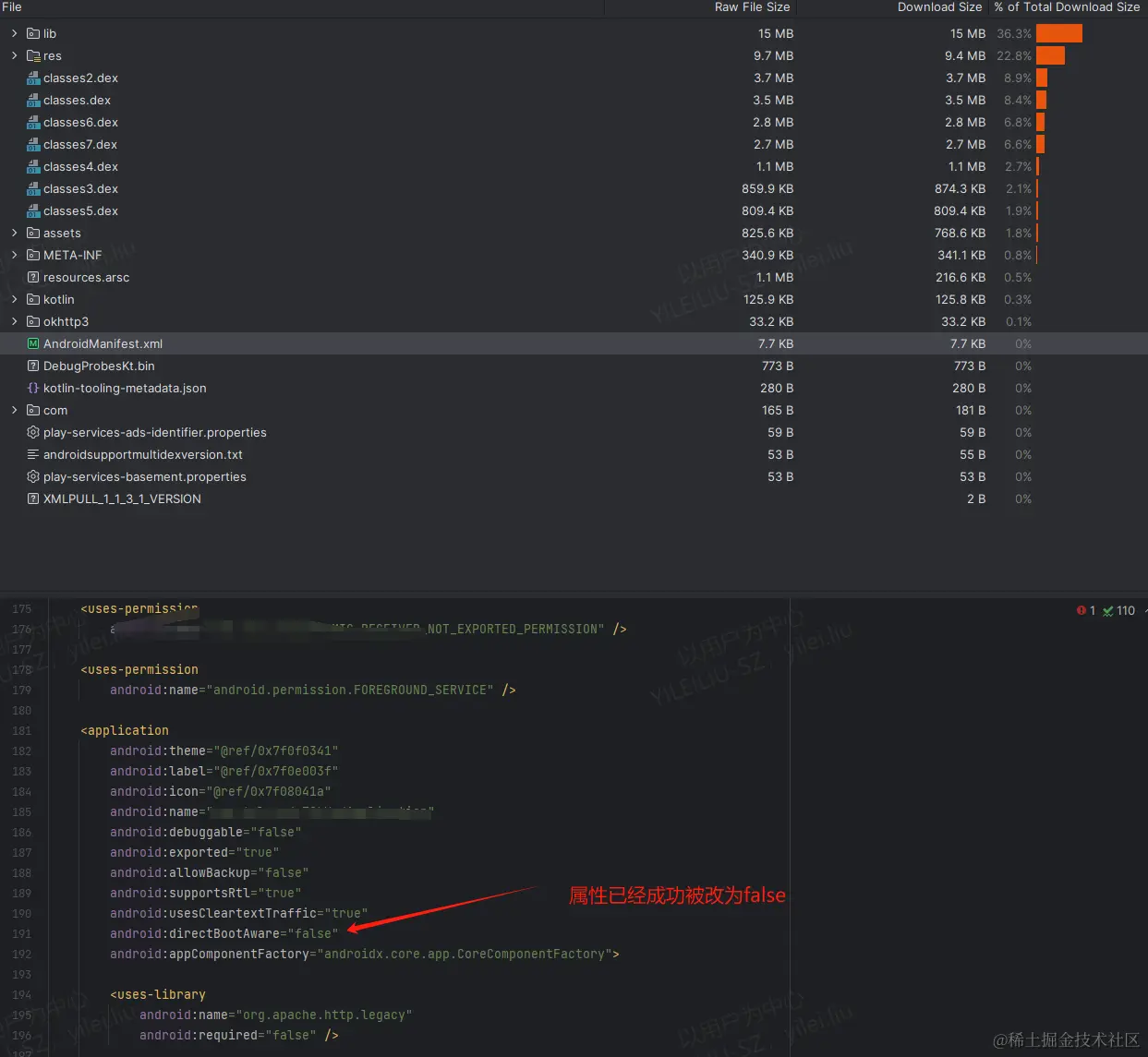The height and width of the screenshot is (1057, 1148).
Task: Click the classes3.dex file icon
Action: (33, 188)
